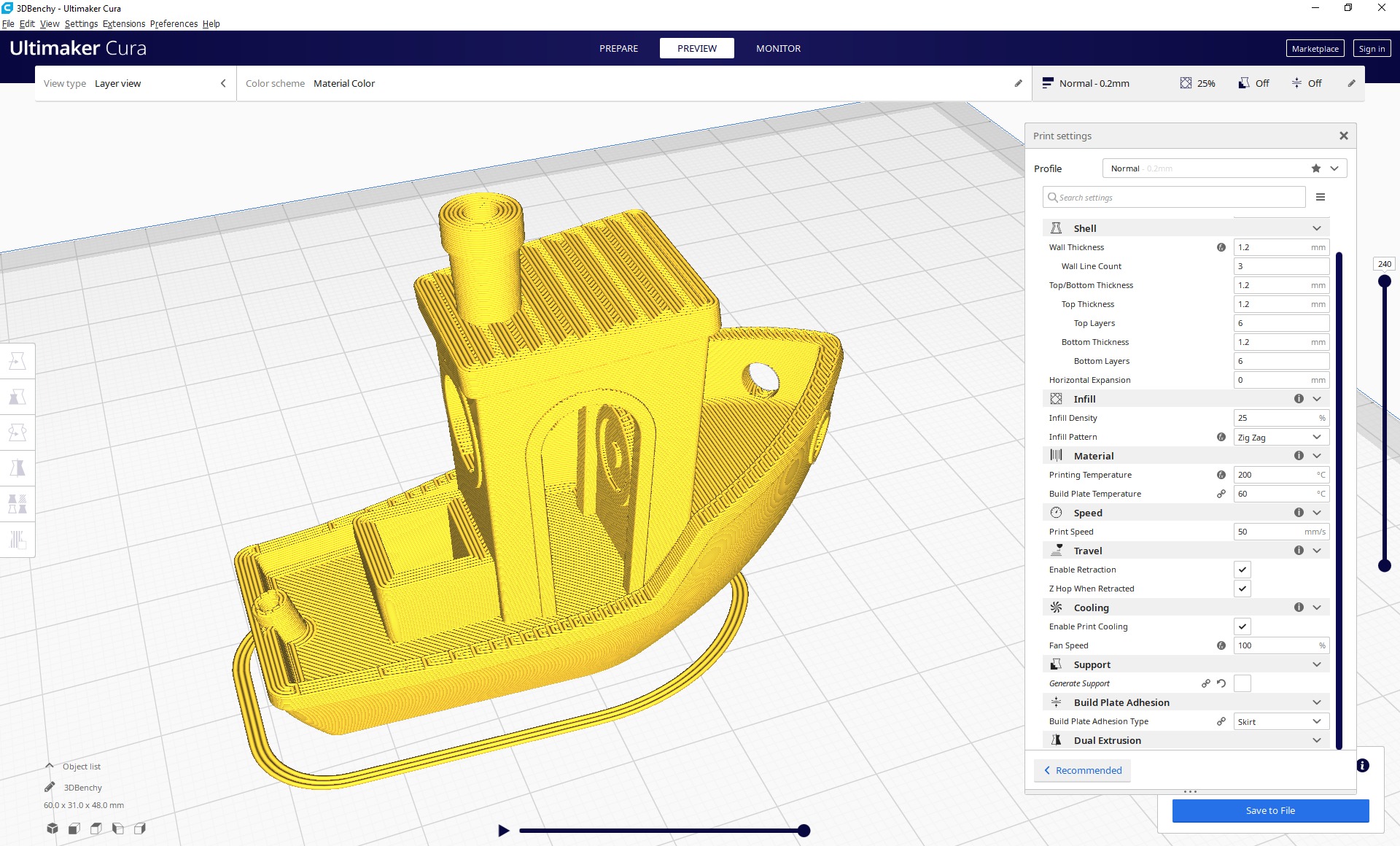This screenshot has height=846, width=1400.
Task: Toggle Z Hop When Retracted checkbox
Action: tap(1242, 589)
